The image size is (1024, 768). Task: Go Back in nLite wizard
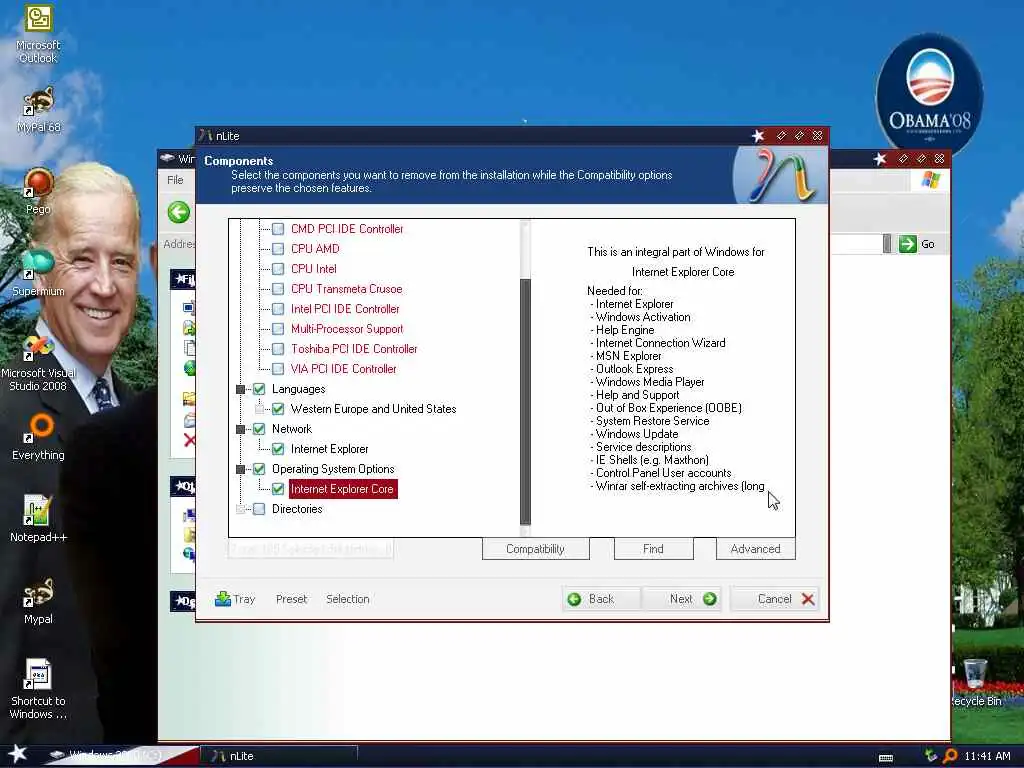[601, 599]
